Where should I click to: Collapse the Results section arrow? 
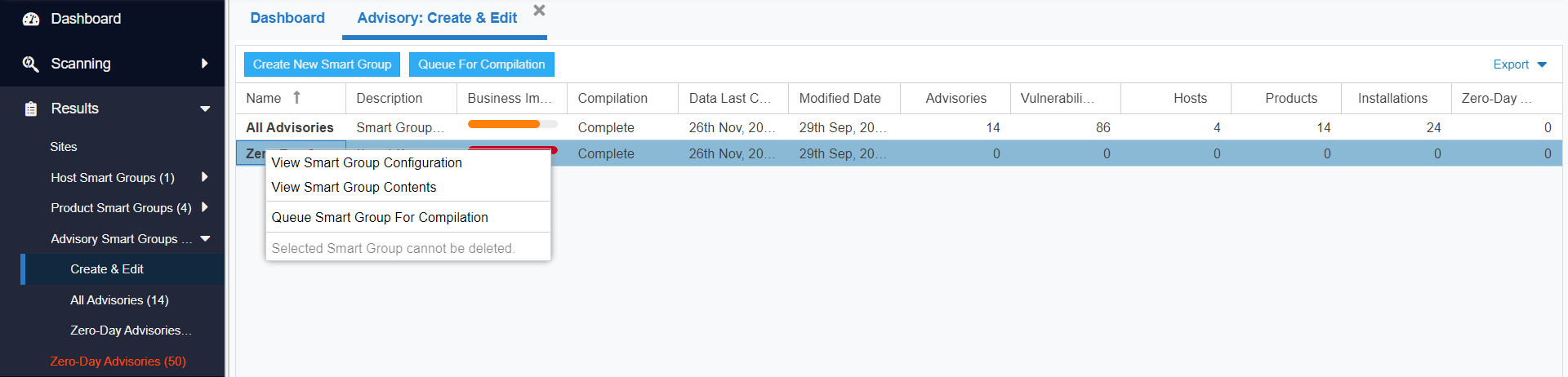[x=205, y=109]
